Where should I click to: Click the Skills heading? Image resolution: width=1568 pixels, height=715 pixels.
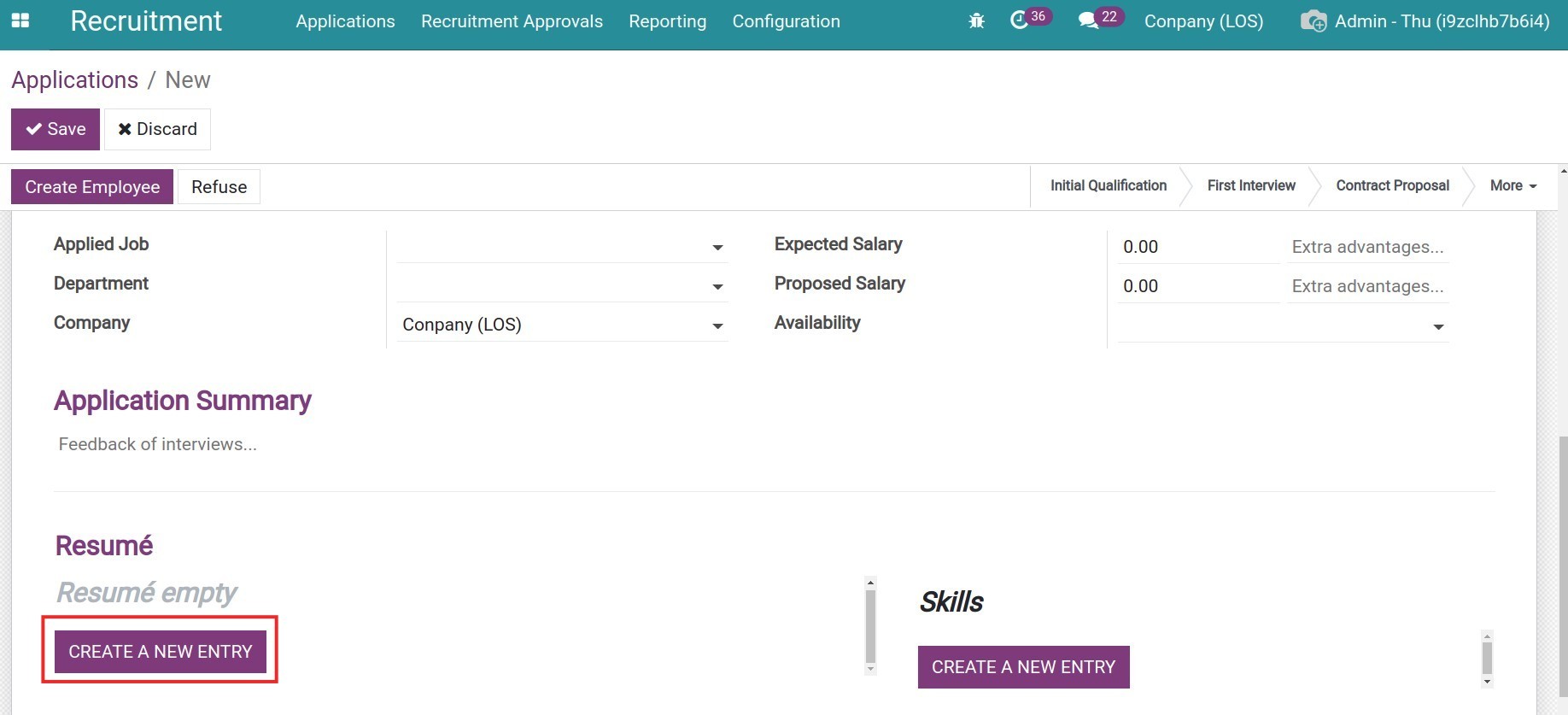tap(951, 602)
